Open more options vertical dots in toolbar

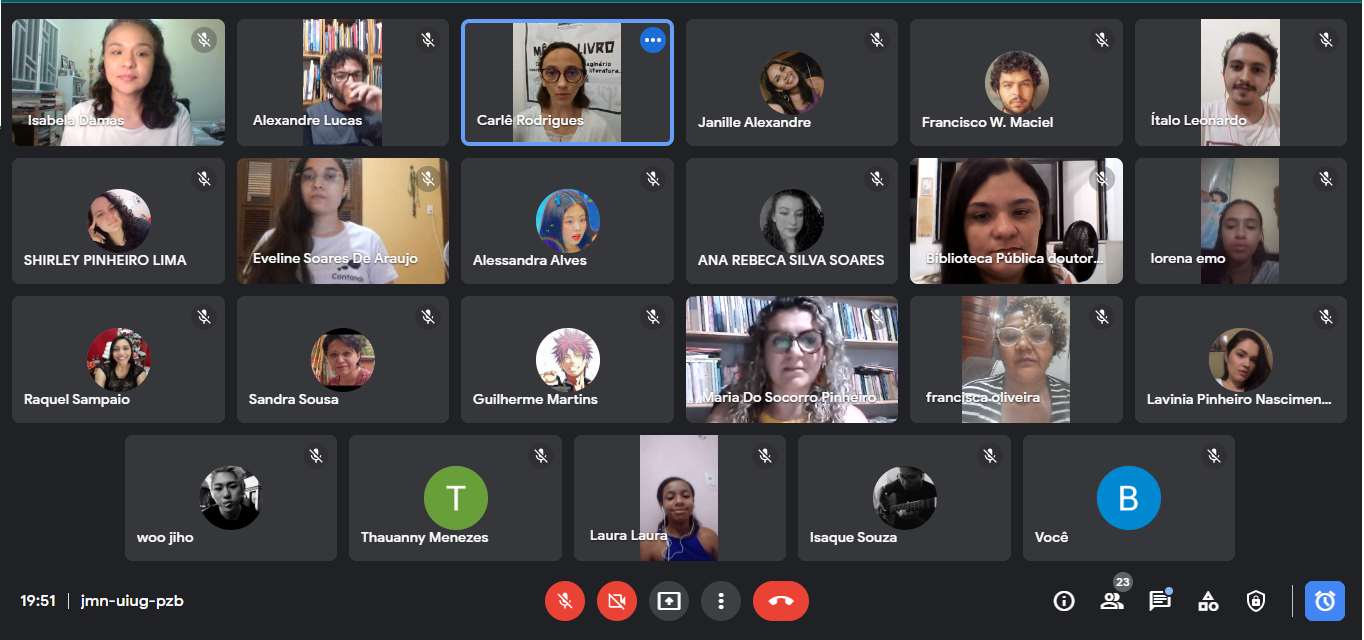[721, 601]
